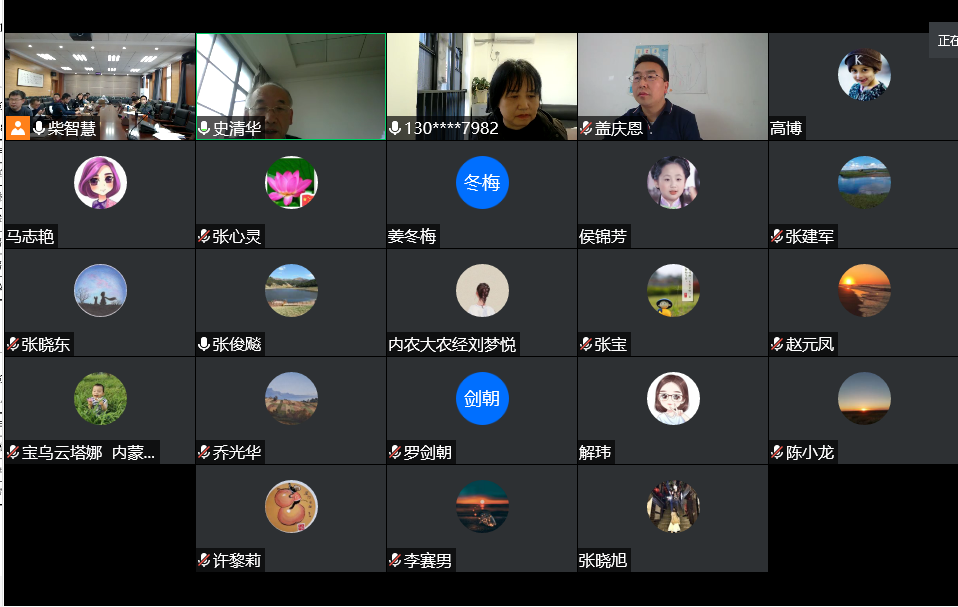Image resolution: width=958 pixels, height=607 pixels.
Task: Select the blue 冬梅 avatar circle
Action: (x=482, y=183)
